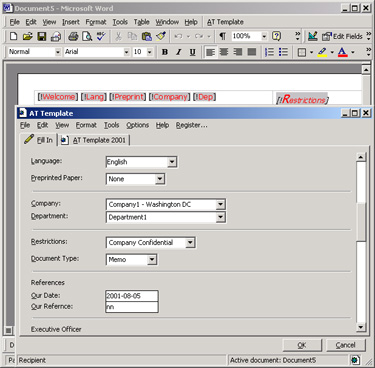
Task: Click the Our Date input field
Action: [132, 296]
